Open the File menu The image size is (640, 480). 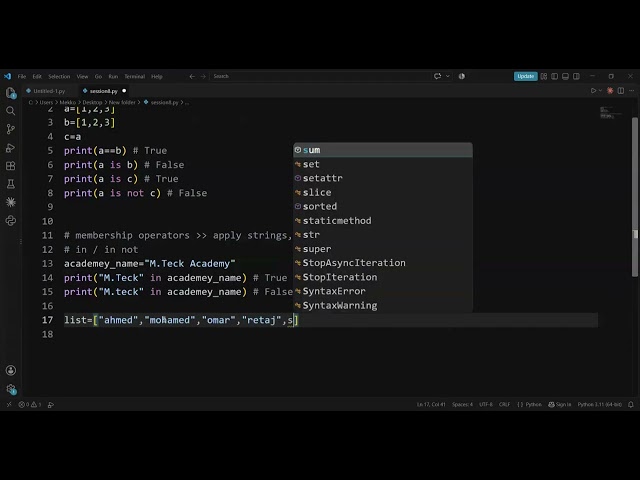pyautogui.click(x=22, y=76)
